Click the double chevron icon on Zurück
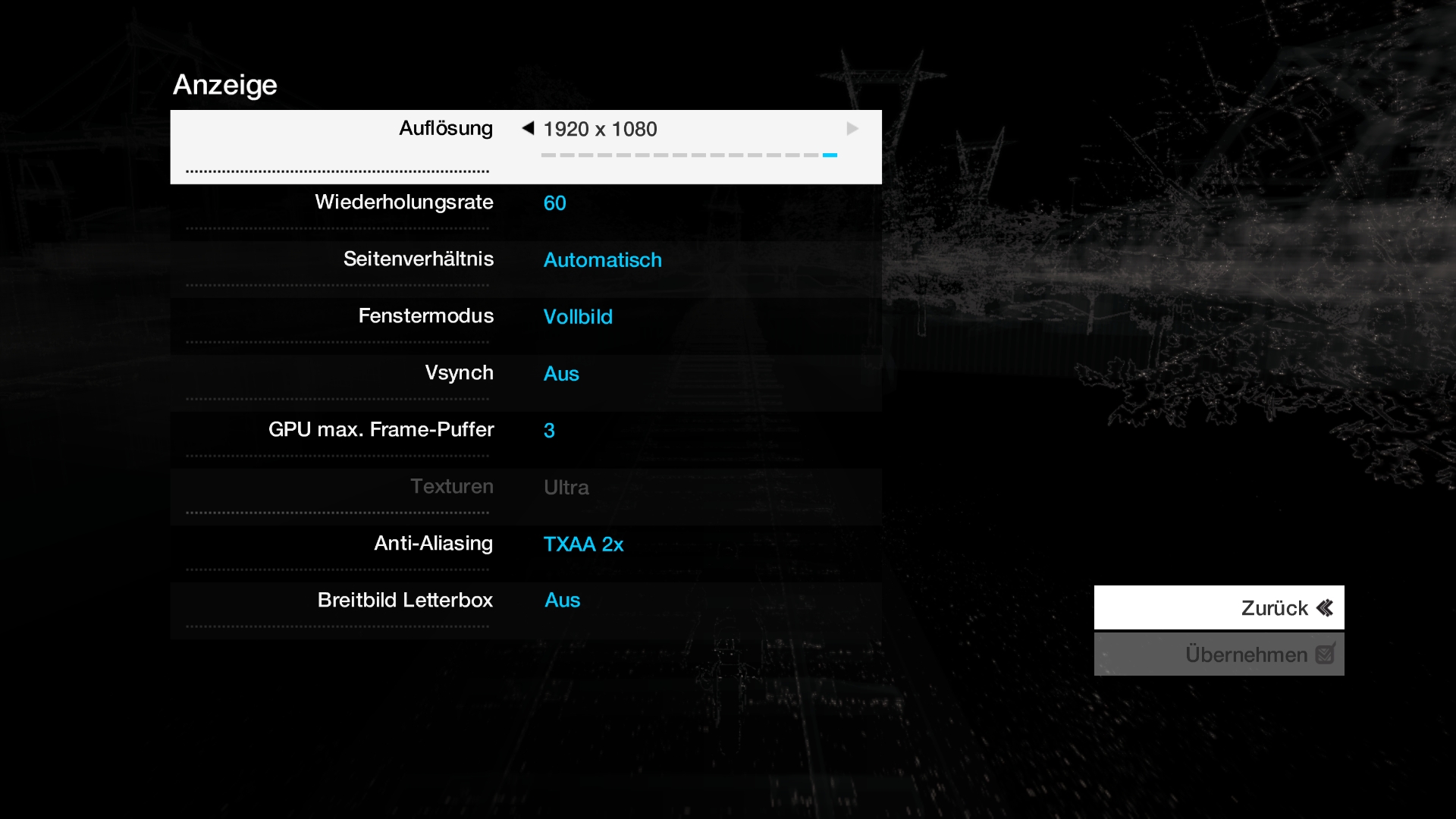 (x=1325, y=608)
